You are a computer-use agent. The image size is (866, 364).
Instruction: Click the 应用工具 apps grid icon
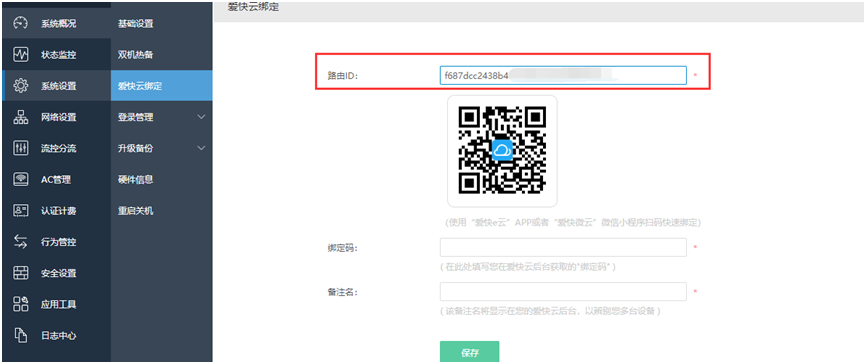[x=20, y=304]
